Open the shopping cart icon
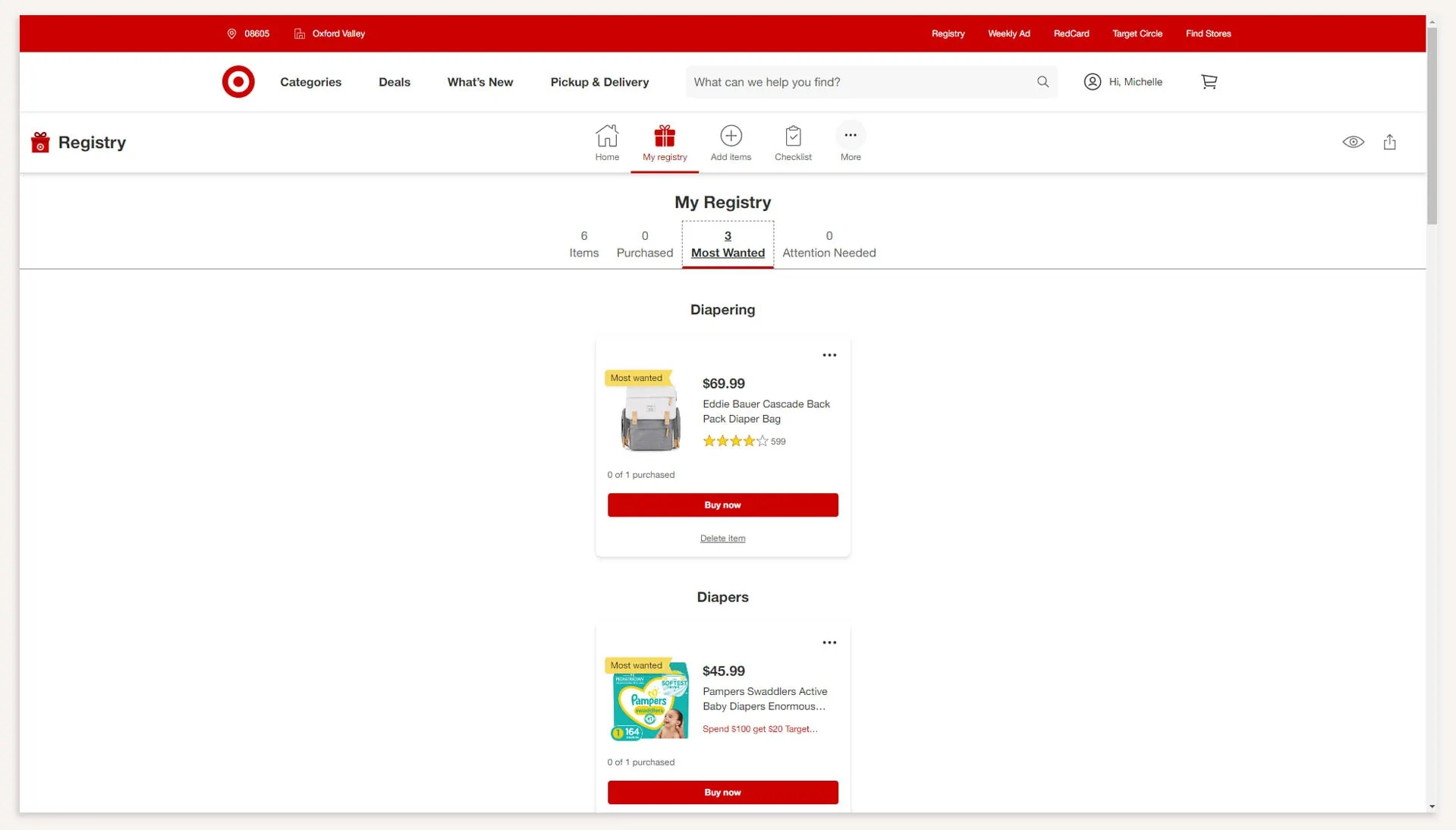Viewport: 1456px width, 830px height. [x=1209, y=82]
